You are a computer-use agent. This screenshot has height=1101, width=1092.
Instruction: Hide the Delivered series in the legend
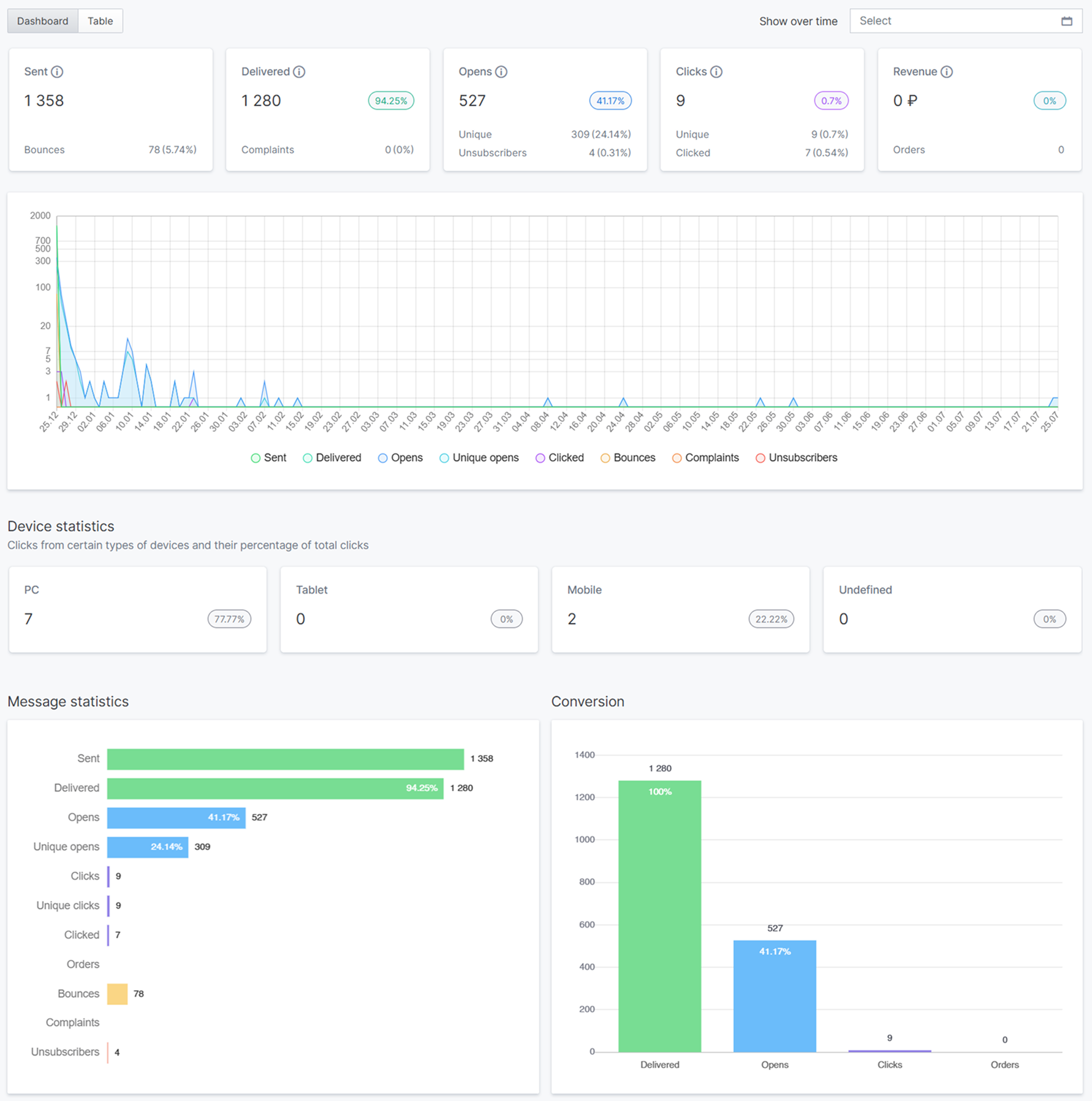[x=332, y=458]
